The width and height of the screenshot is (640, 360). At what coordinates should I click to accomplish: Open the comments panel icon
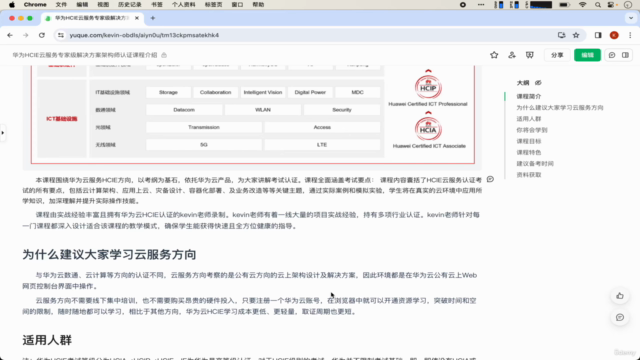[612, 55]
